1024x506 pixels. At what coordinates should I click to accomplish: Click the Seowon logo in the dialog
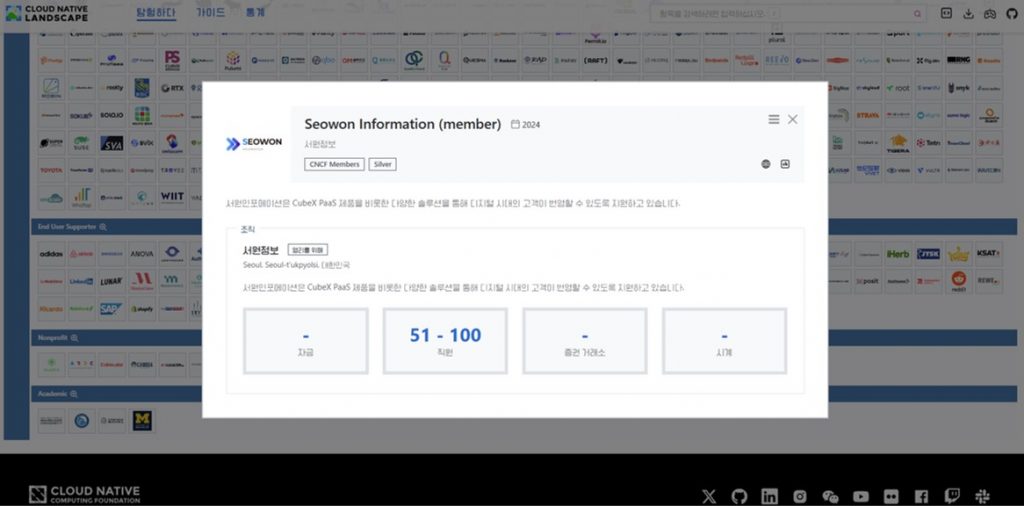click(x=254, y=144)
